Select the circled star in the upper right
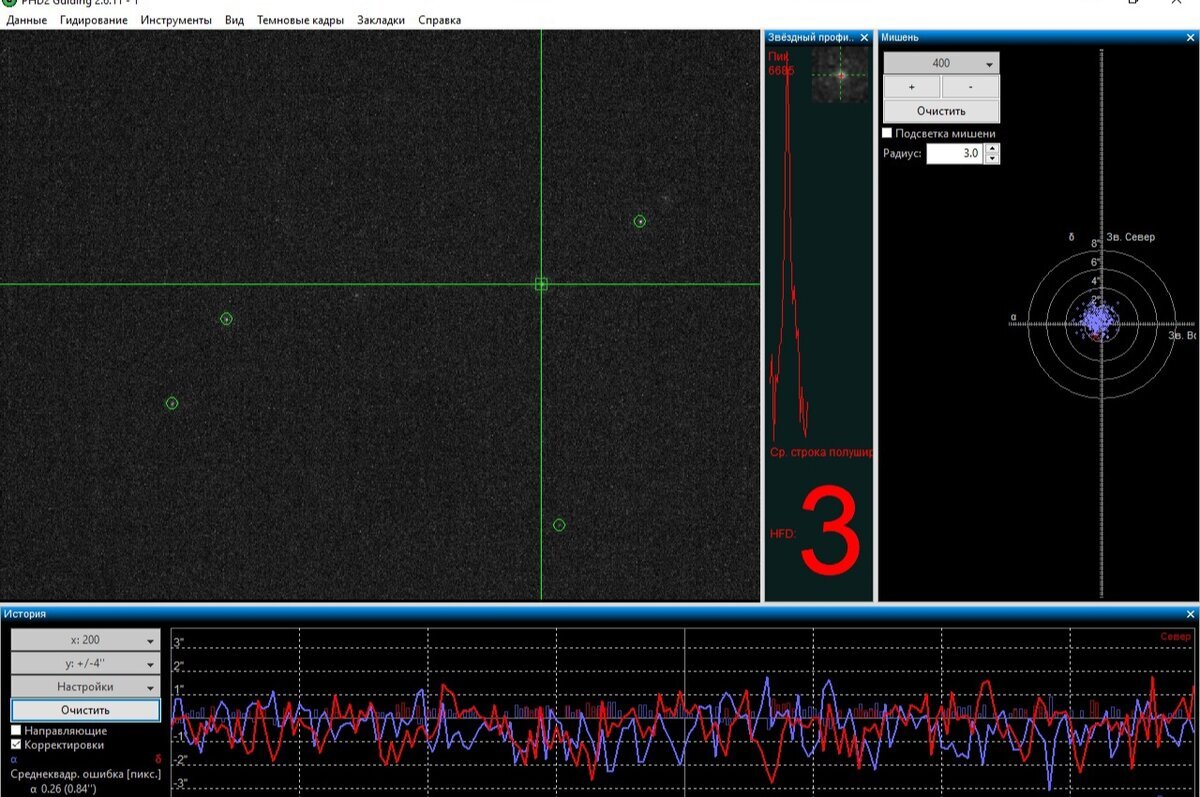Viewport: 1200px width, 797px height. (640, 221)
